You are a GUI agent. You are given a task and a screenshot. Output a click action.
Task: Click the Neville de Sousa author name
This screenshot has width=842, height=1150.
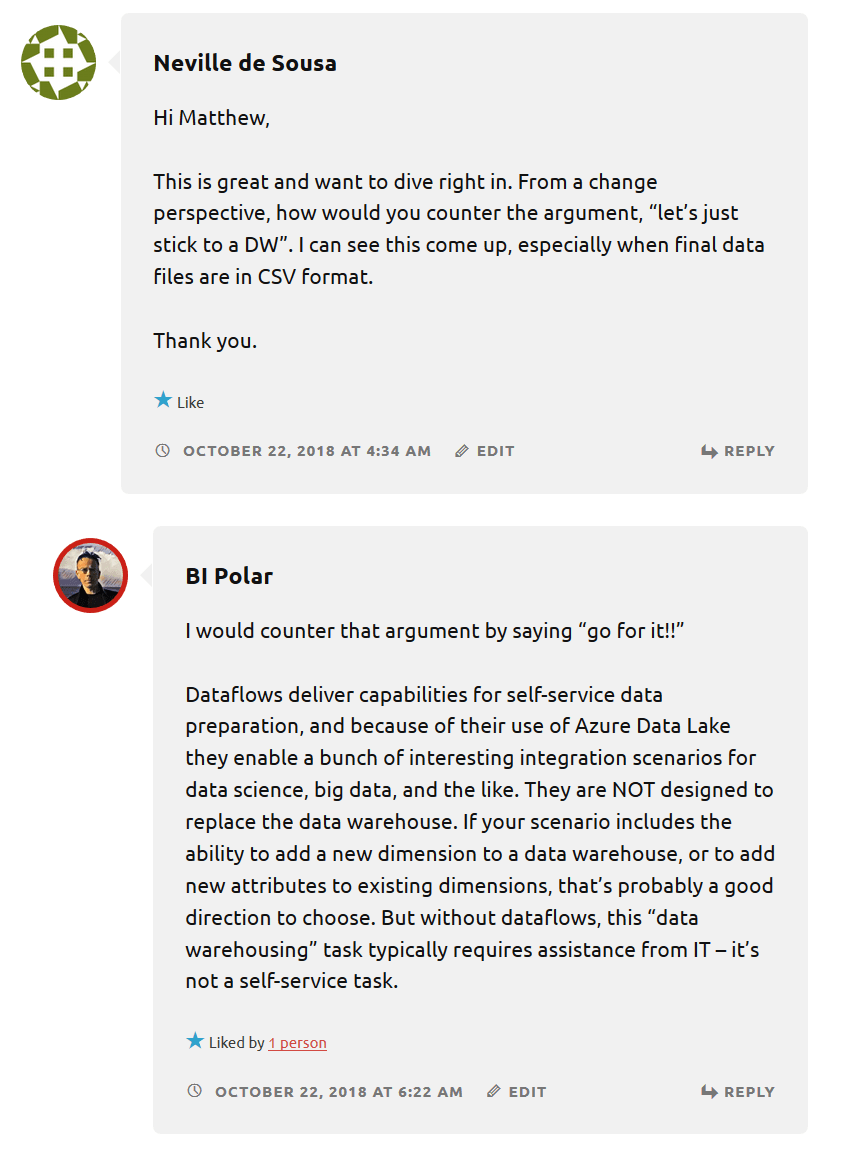[x=245, y=63]
